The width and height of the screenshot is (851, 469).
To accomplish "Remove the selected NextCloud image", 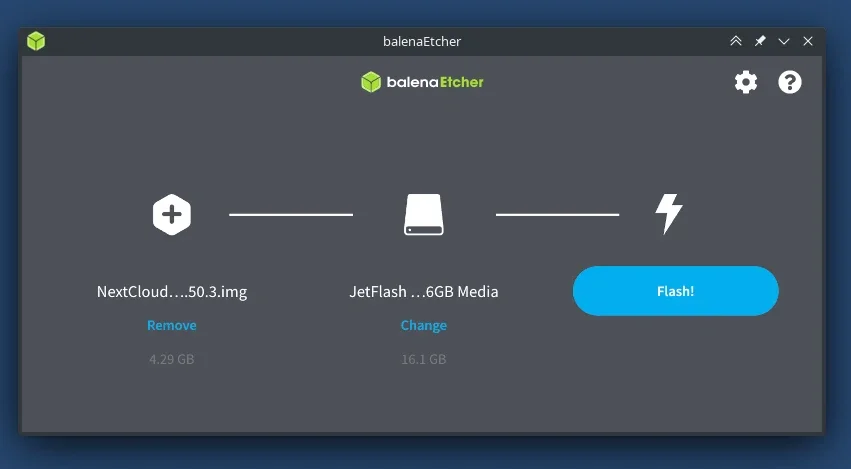I will [x=172, y=325].
